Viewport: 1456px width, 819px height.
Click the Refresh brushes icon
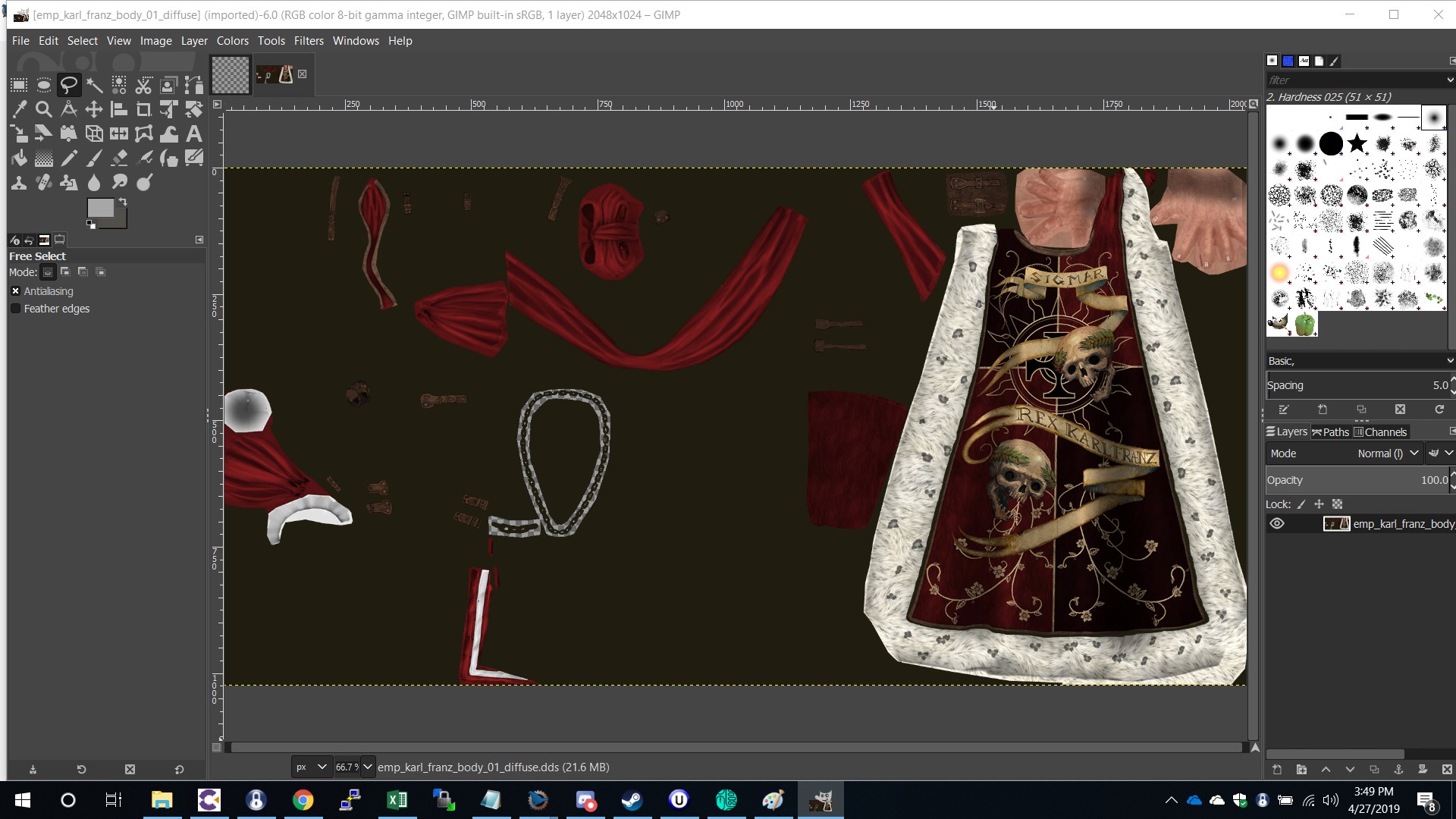click(x=1439, y=409)
